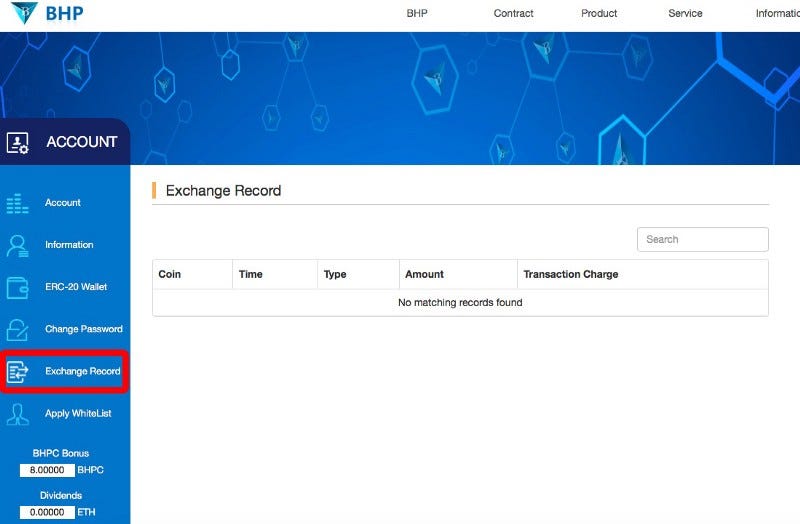
Task: Sort by the Amount column header
Action: coord(458,275)
